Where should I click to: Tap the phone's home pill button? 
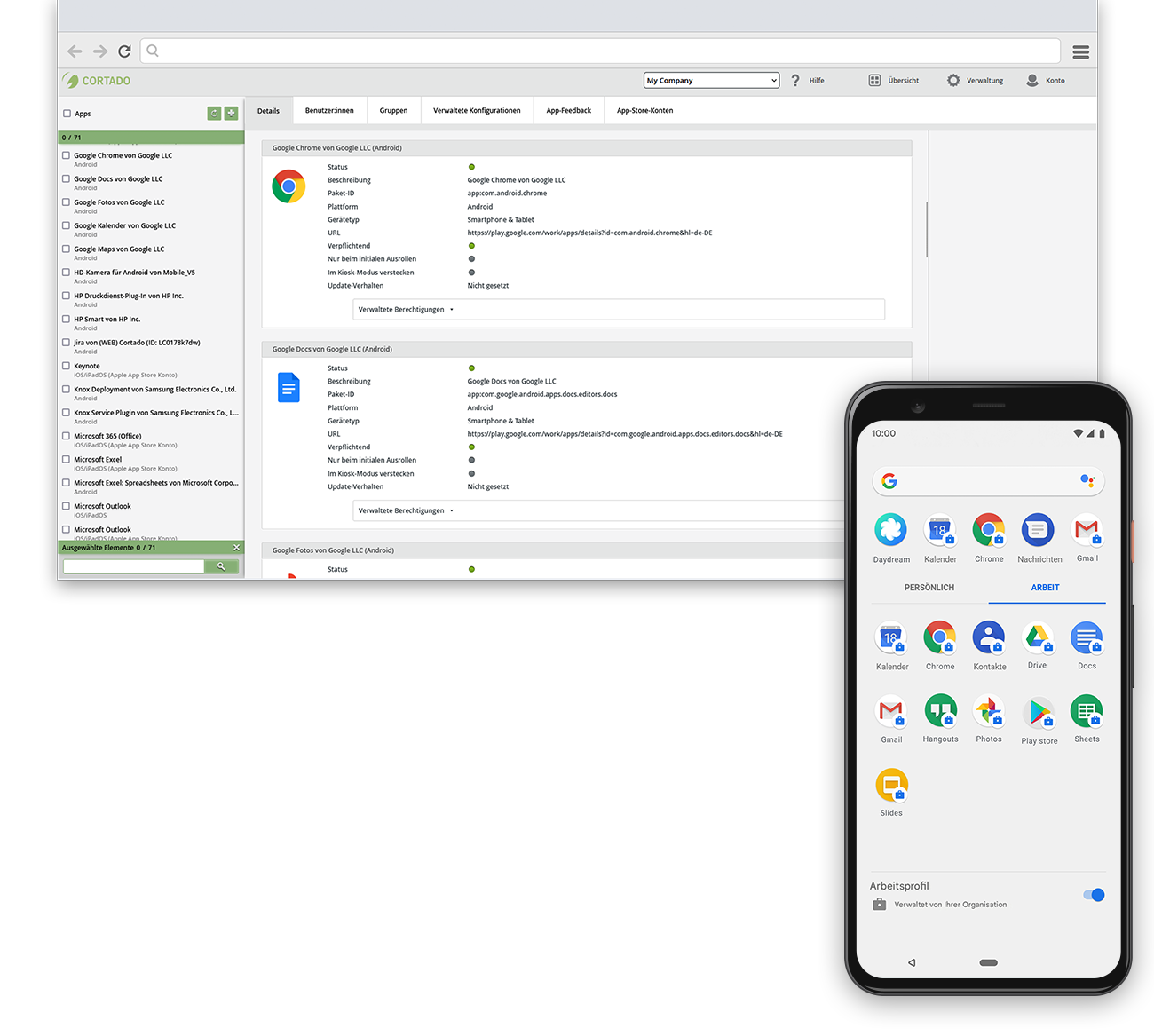[x=989, y=962]
